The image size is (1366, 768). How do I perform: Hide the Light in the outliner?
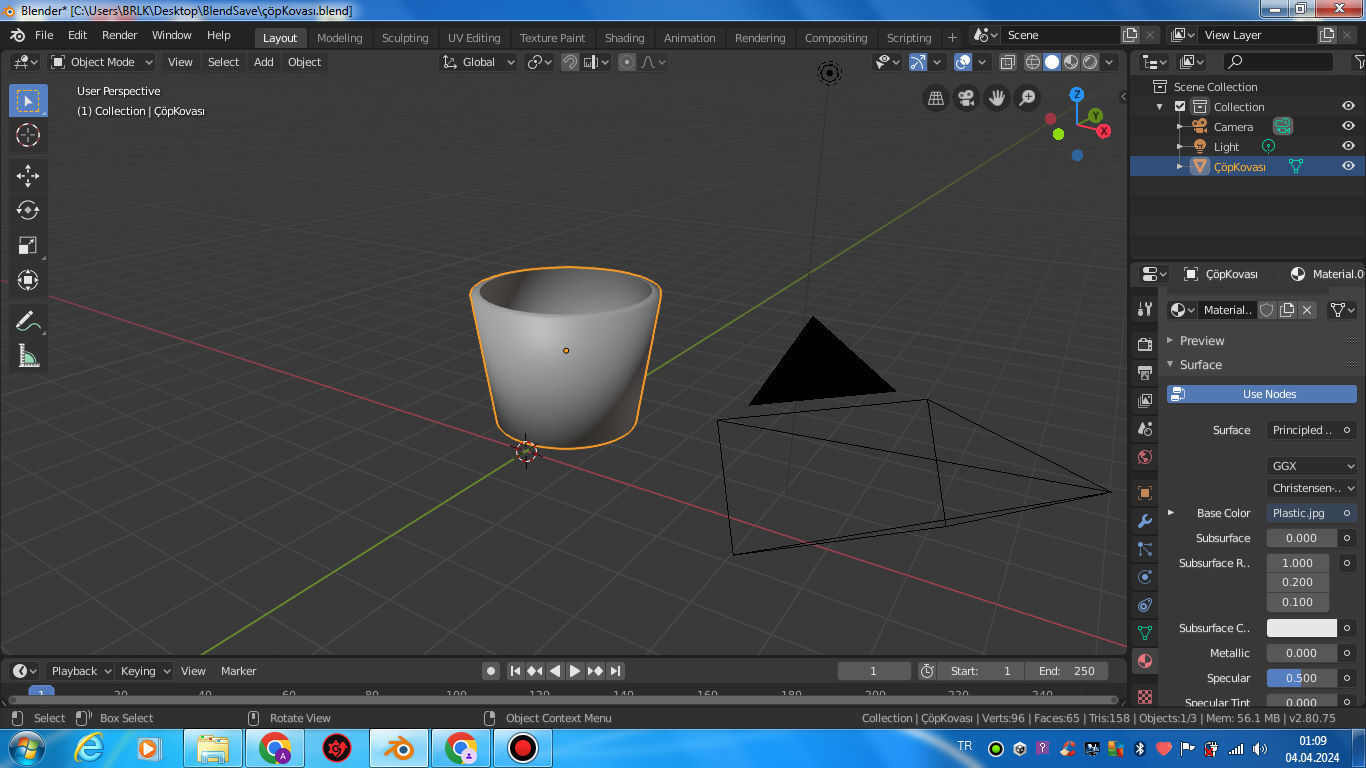1348,146
